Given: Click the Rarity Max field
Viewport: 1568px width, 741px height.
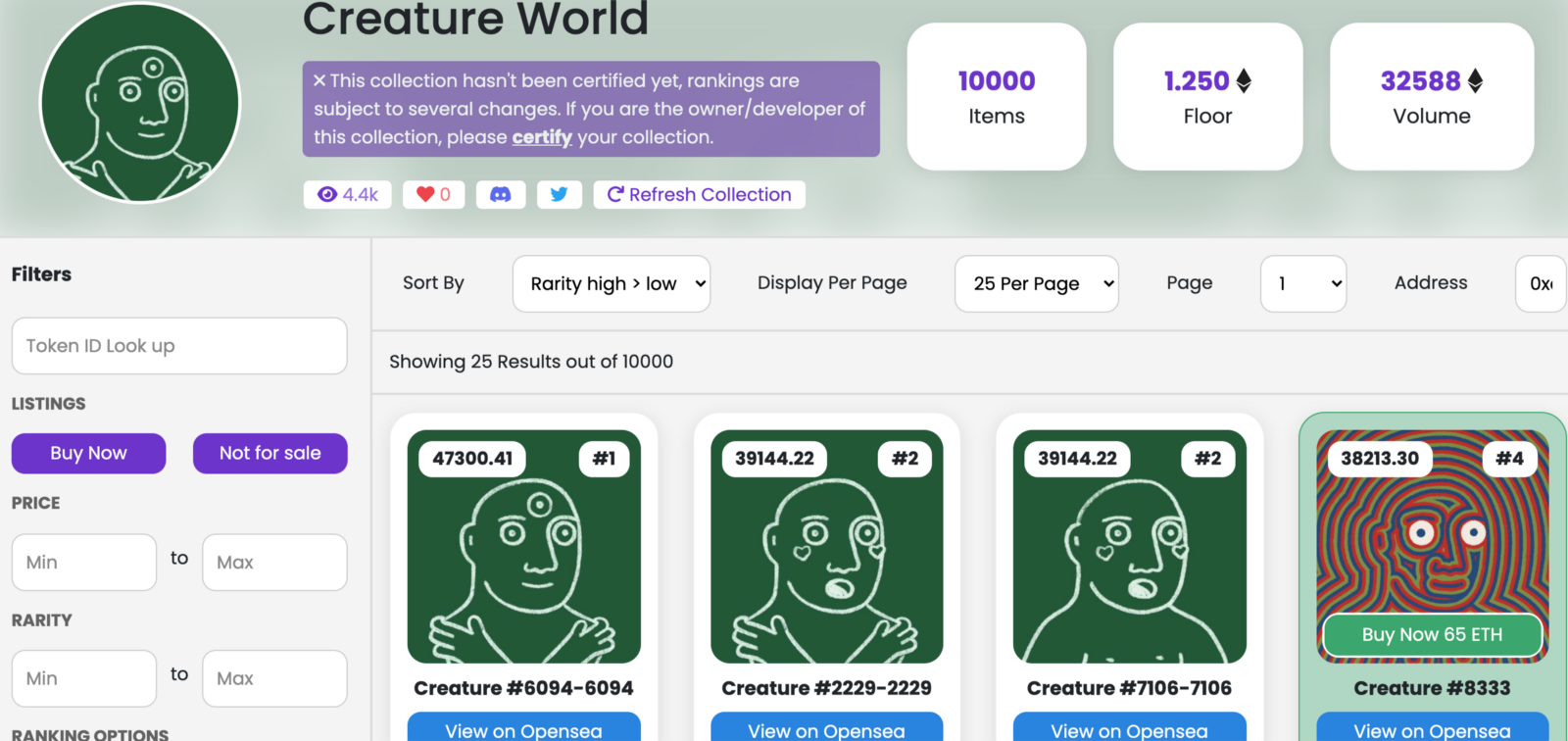Looking at the screenshot, I should click(274, 678).
